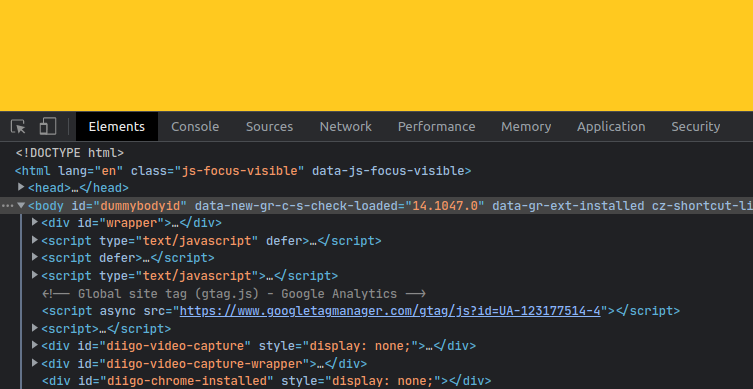Screen dimensions: 753x389
Task: Switch to the Elements tab
Action: 117,127
